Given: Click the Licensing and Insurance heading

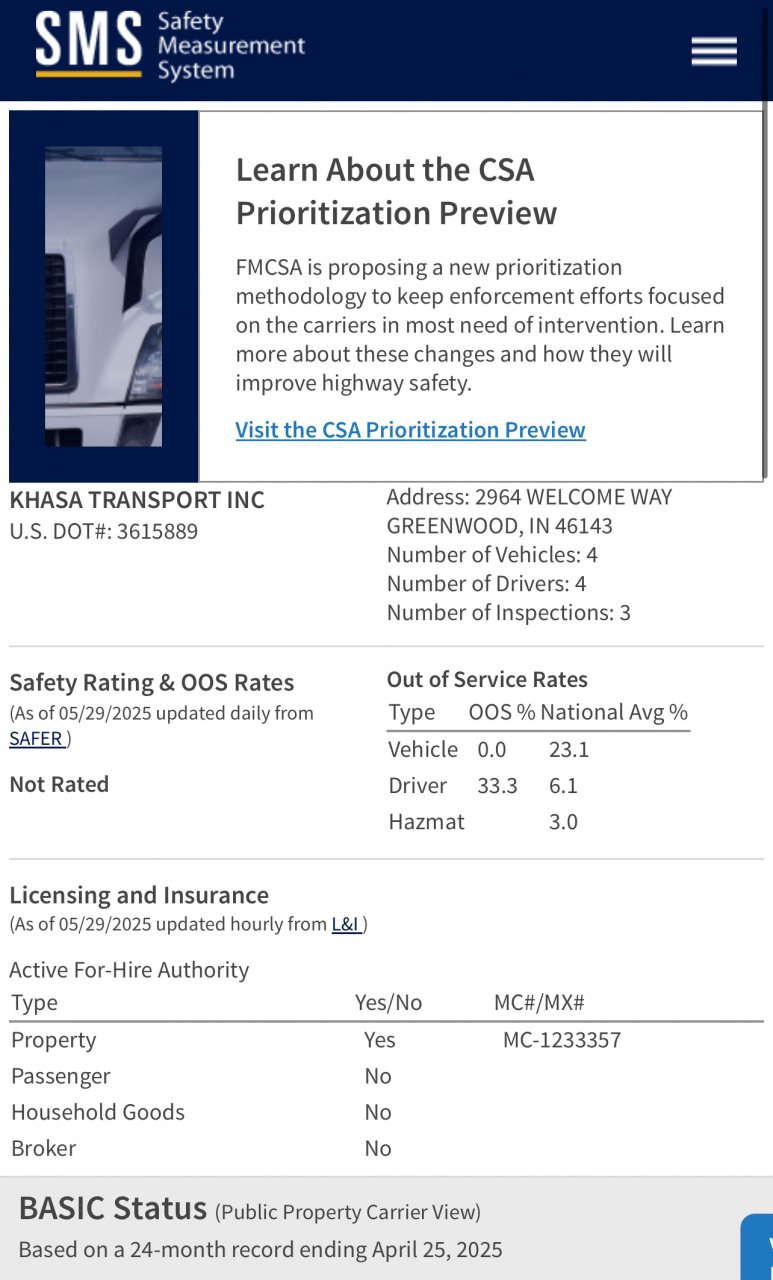Looking at the screenshot, I should tap(139, 895).
